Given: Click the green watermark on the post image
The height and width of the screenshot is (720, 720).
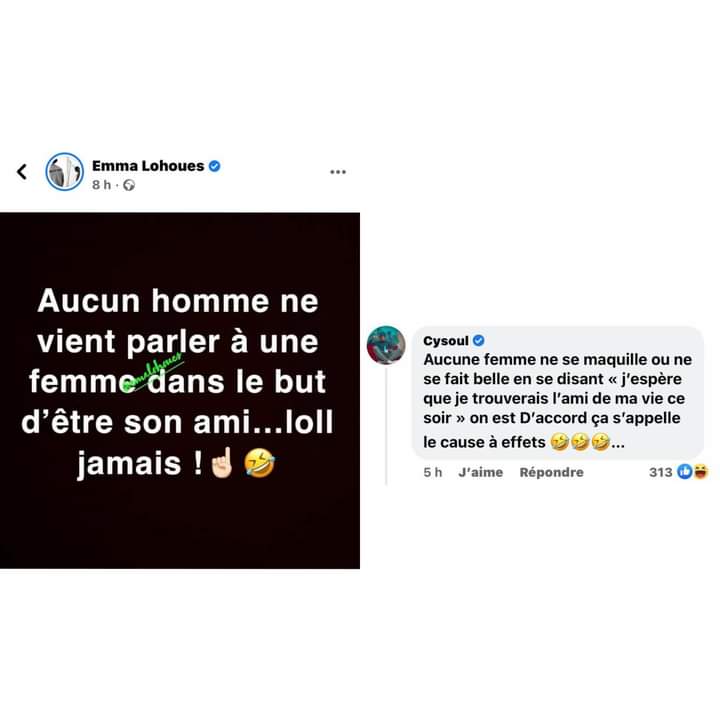Looking at the screenshot, I should (154, 371).
